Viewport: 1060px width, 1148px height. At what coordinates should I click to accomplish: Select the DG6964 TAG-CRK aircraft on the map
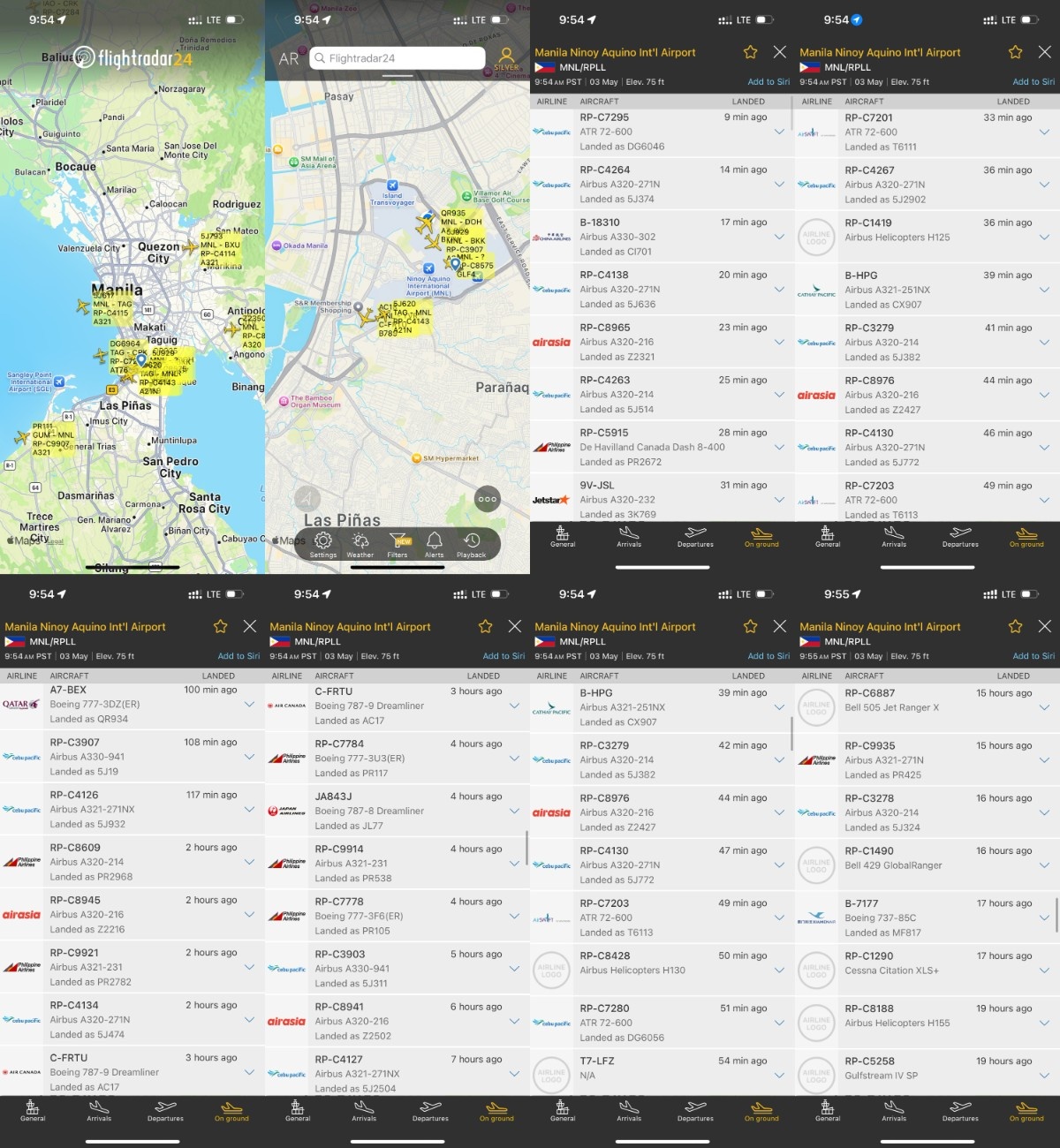(x=101, y=356)
